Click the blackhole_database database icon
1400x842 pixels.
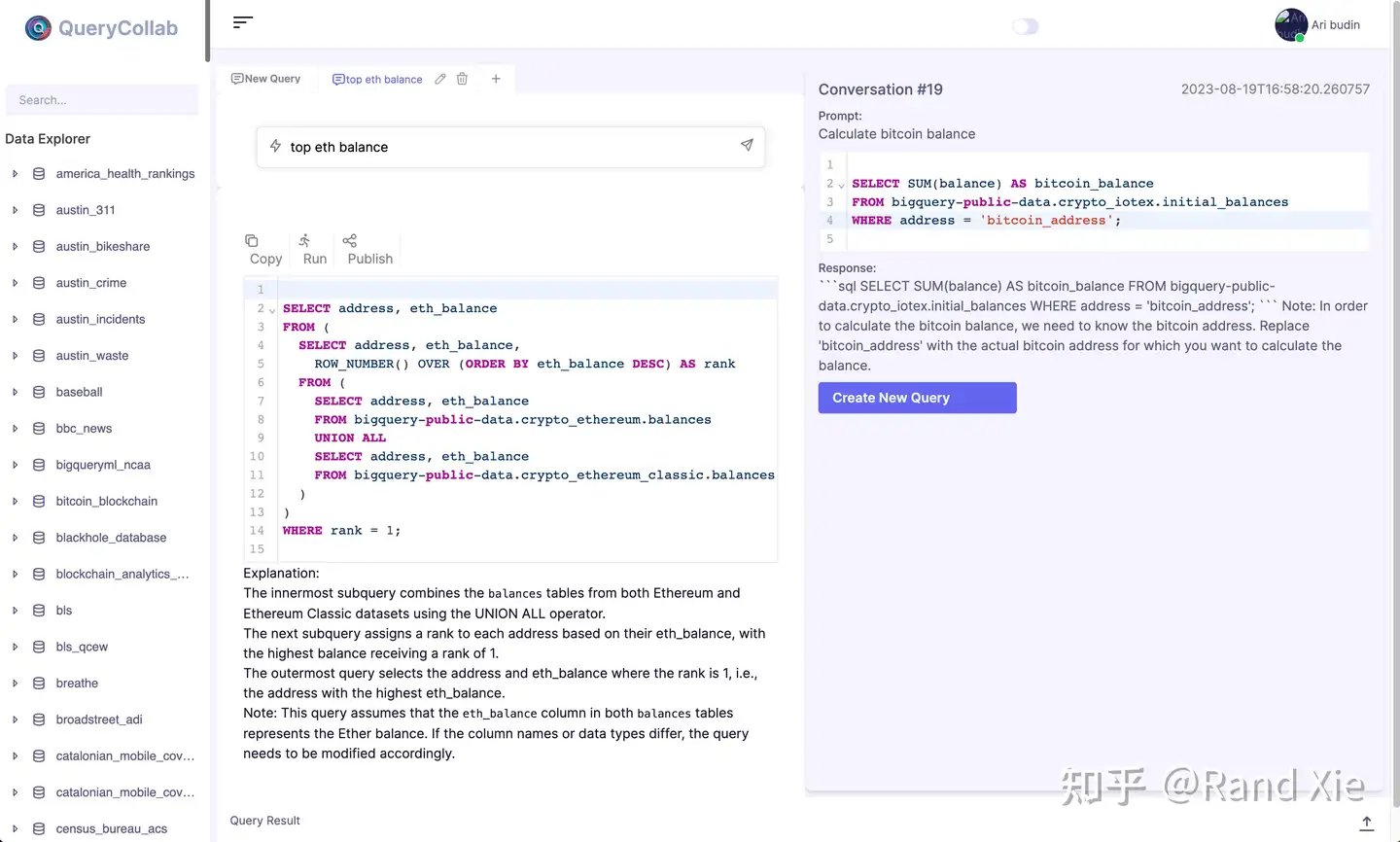39,538
